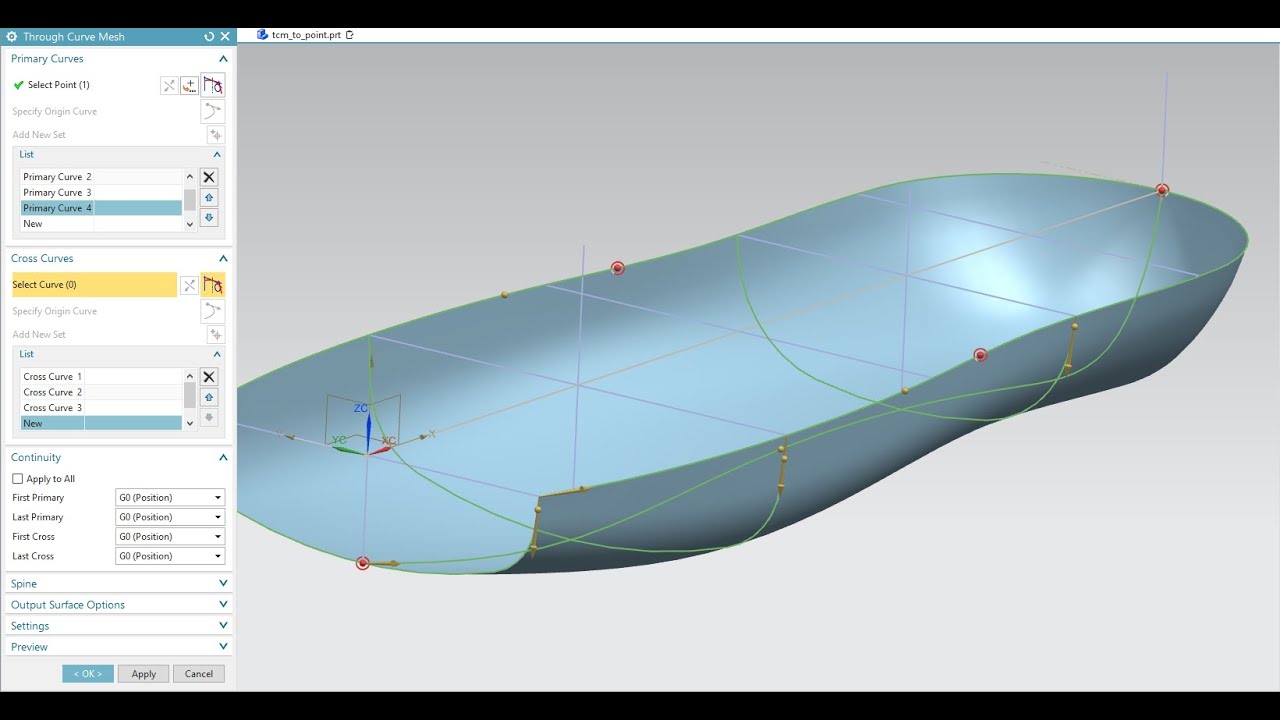Move Cross Curve down in list
This screenshot has height=720, width=1280.
pyautogui.click(x=209, y=417)
